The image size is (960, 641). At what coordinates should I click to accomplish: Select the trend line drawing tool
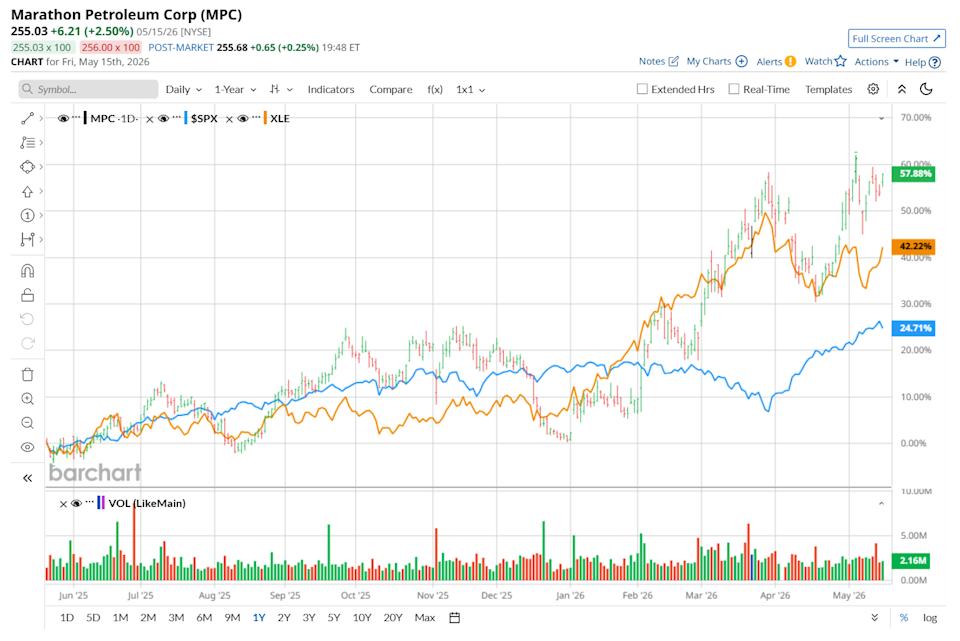[x=28, y=118]
